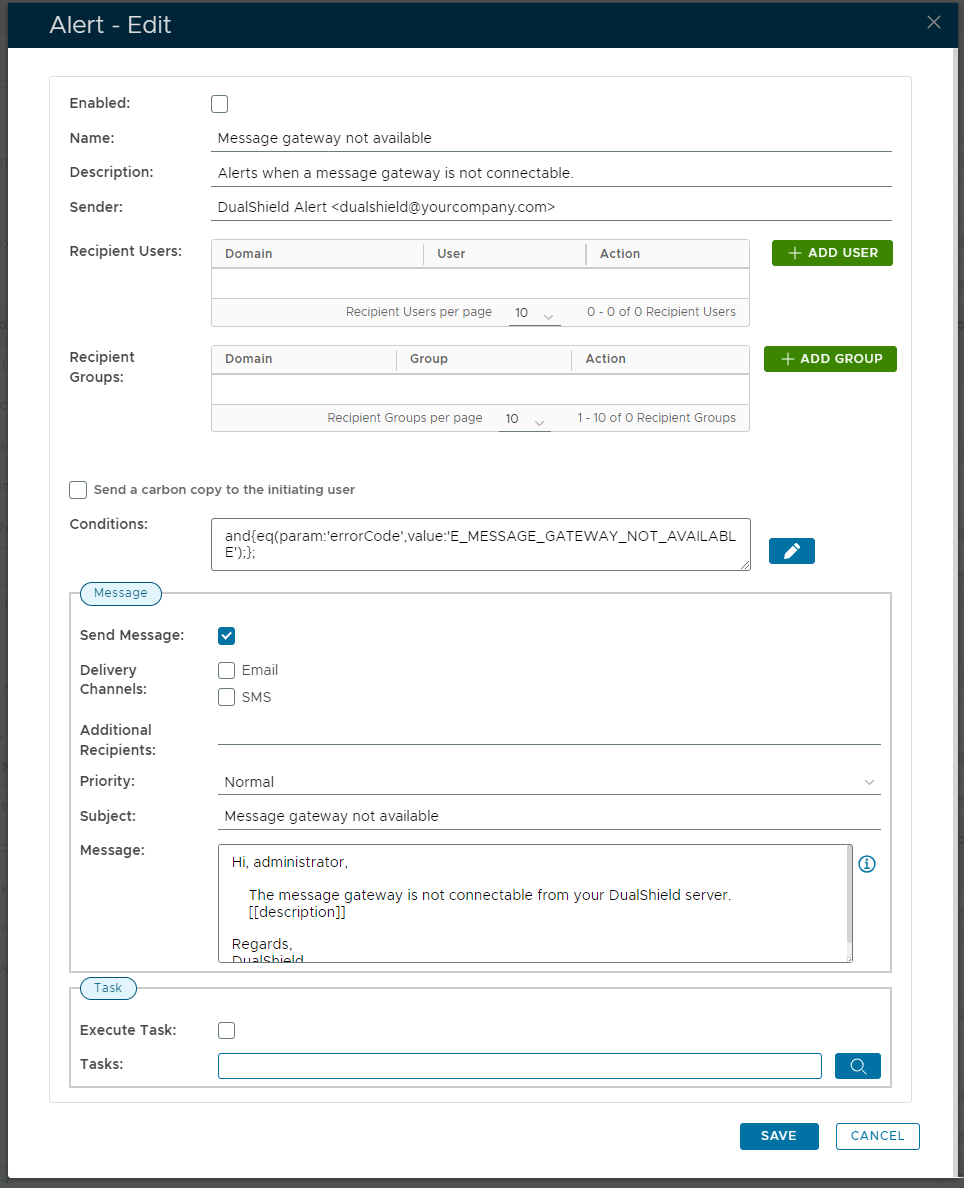Open the Priority dropdown
The image size is (964, 1188).
pyautogui.click(x=548, y=782)
